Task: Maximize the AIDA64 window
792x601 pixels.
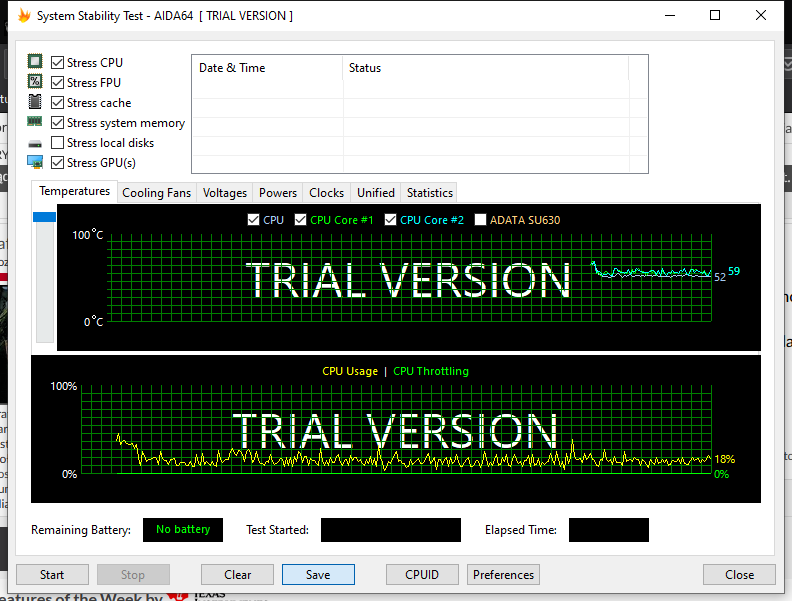Action: pos(715,15)
